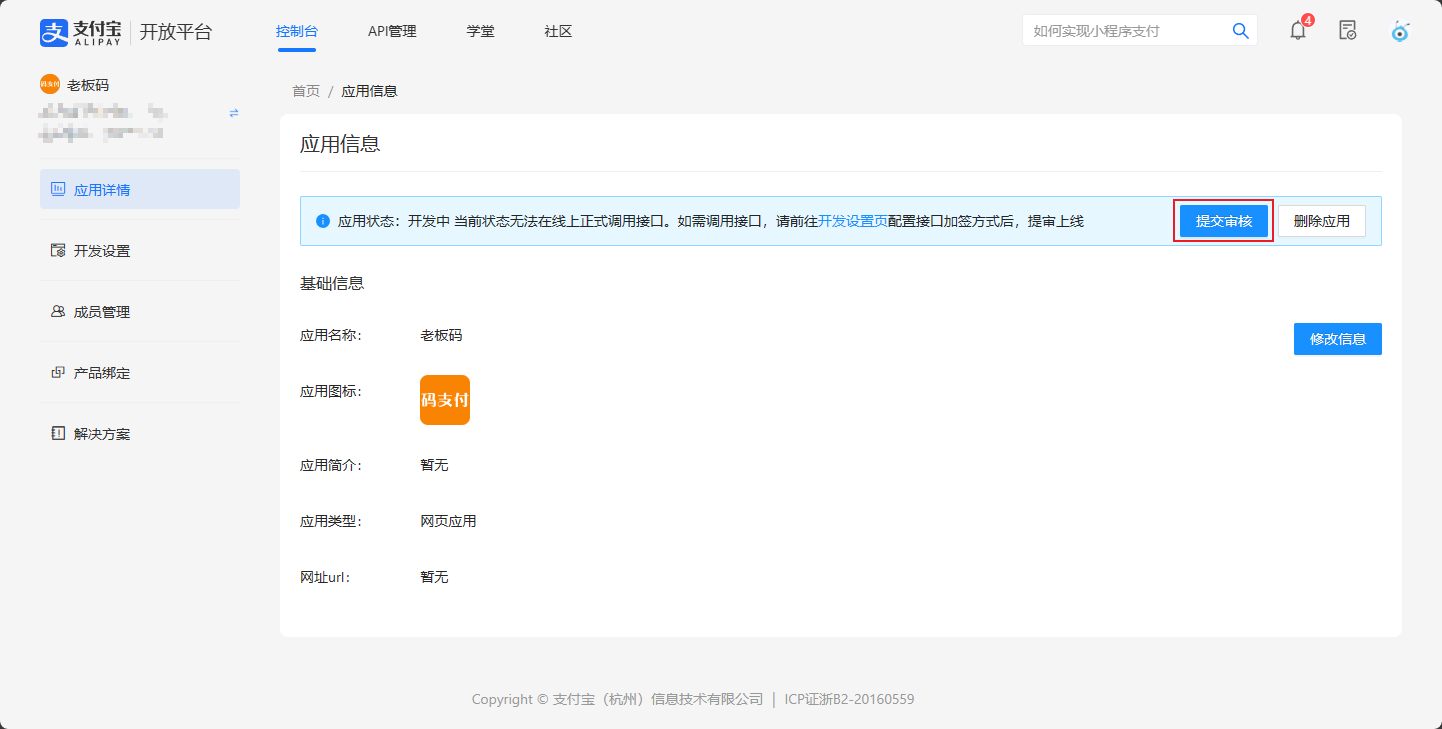The height and width of the screenshot is (729, 1442).
Task: Focus the search field in header
Action: [x=1125, y=31]
